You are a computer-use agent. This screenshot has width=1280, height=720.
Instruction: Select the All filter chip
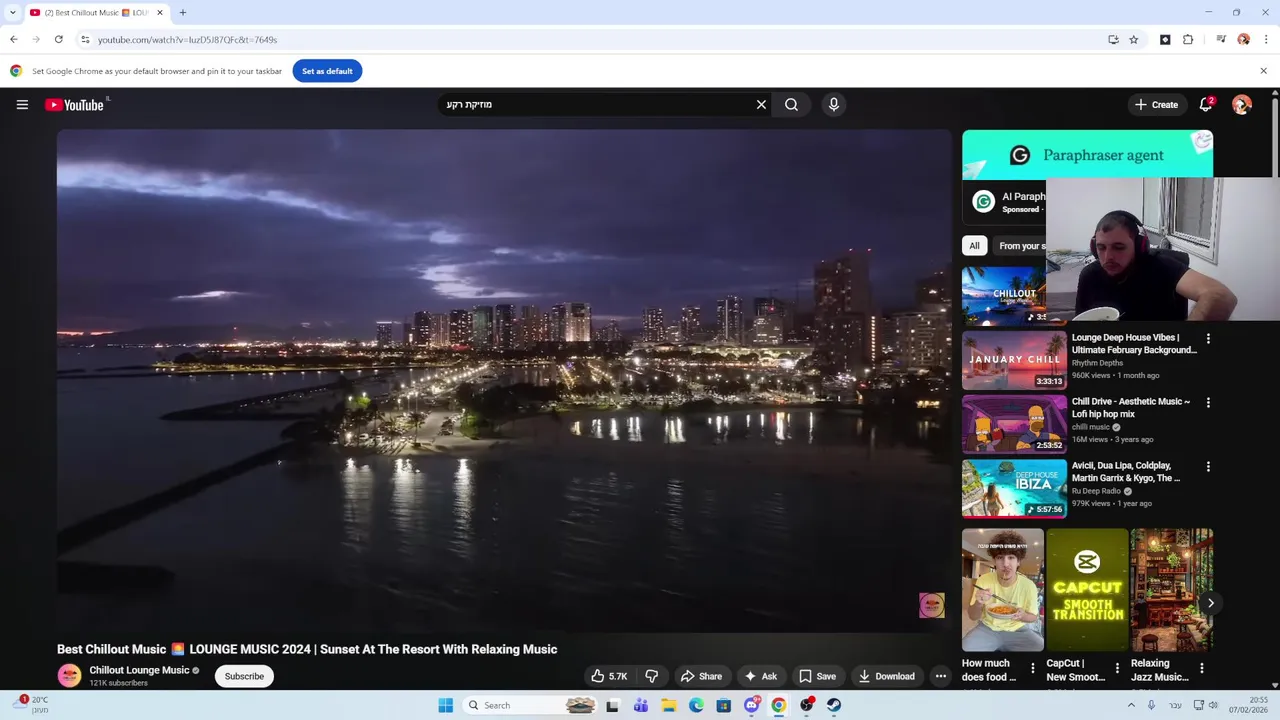click(x=974, y=245)
